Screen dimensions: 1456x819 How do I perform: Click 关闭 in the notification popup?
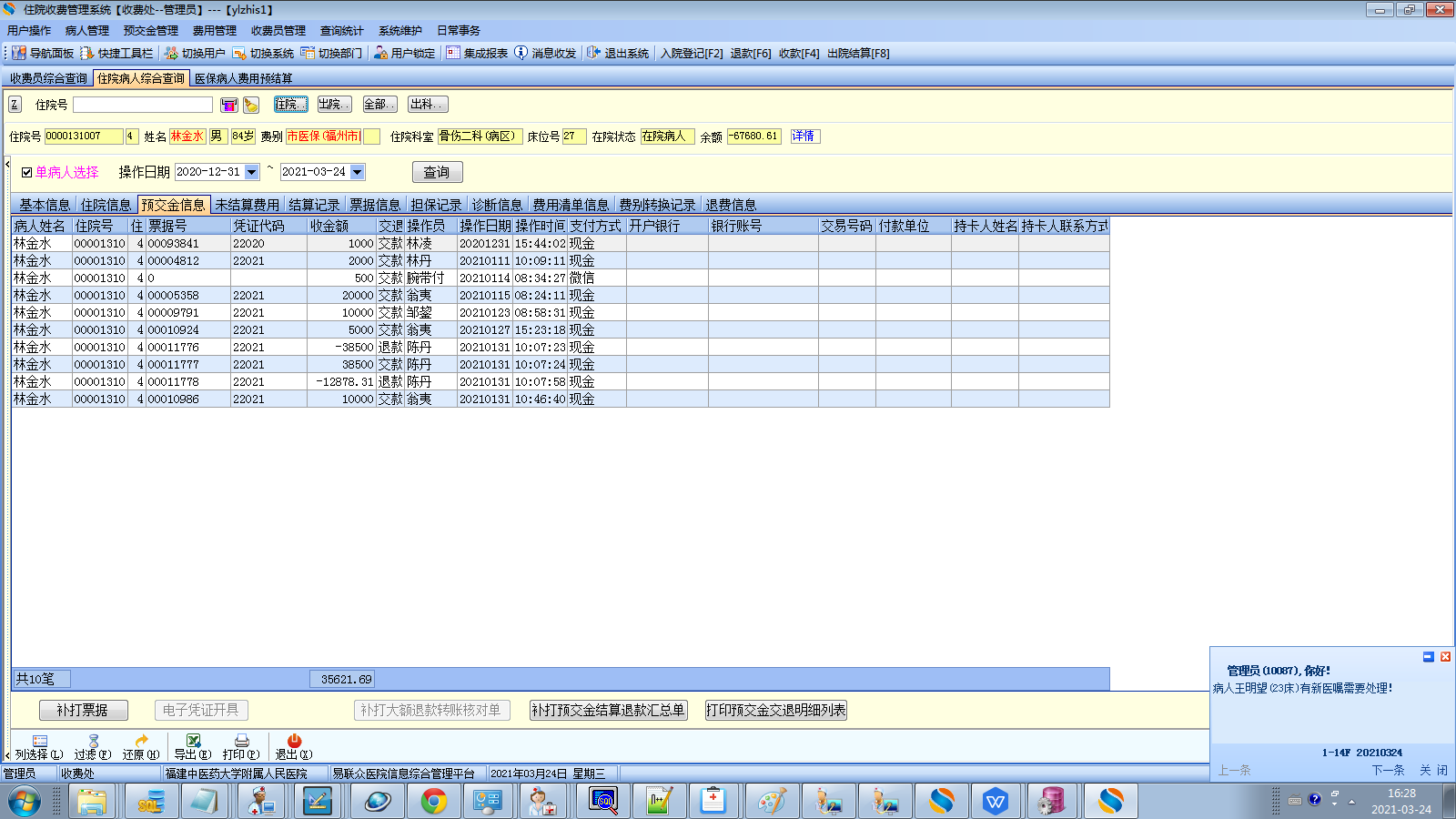point(1433,770)
